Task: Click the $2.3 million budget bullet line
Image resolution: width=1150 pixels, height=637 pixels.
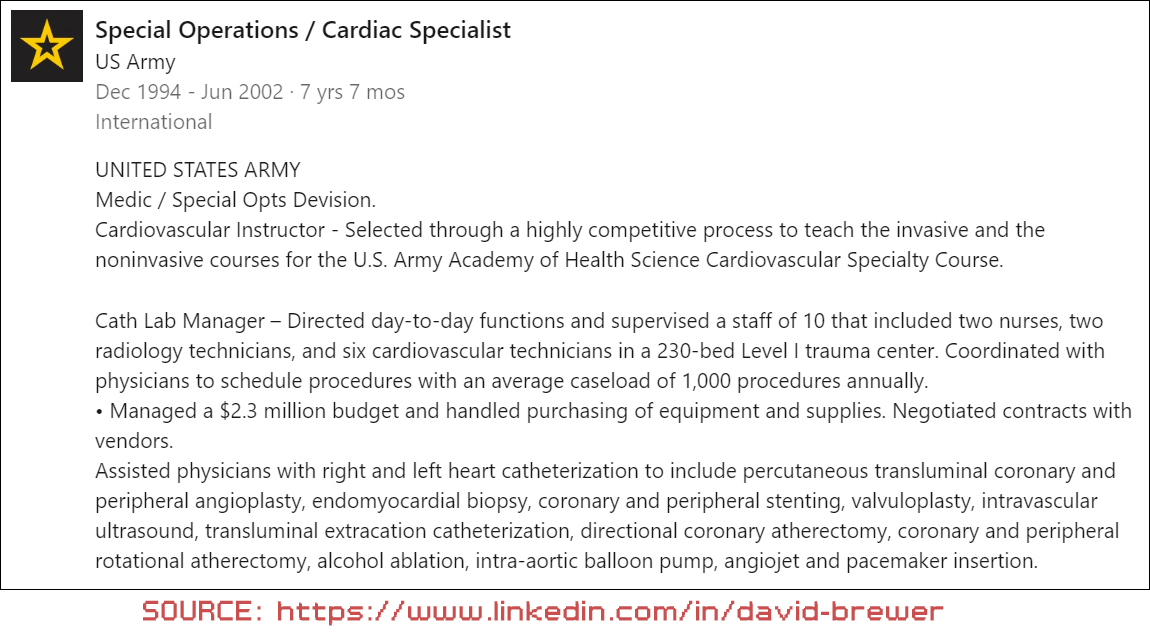Action: tap(613, 411)
